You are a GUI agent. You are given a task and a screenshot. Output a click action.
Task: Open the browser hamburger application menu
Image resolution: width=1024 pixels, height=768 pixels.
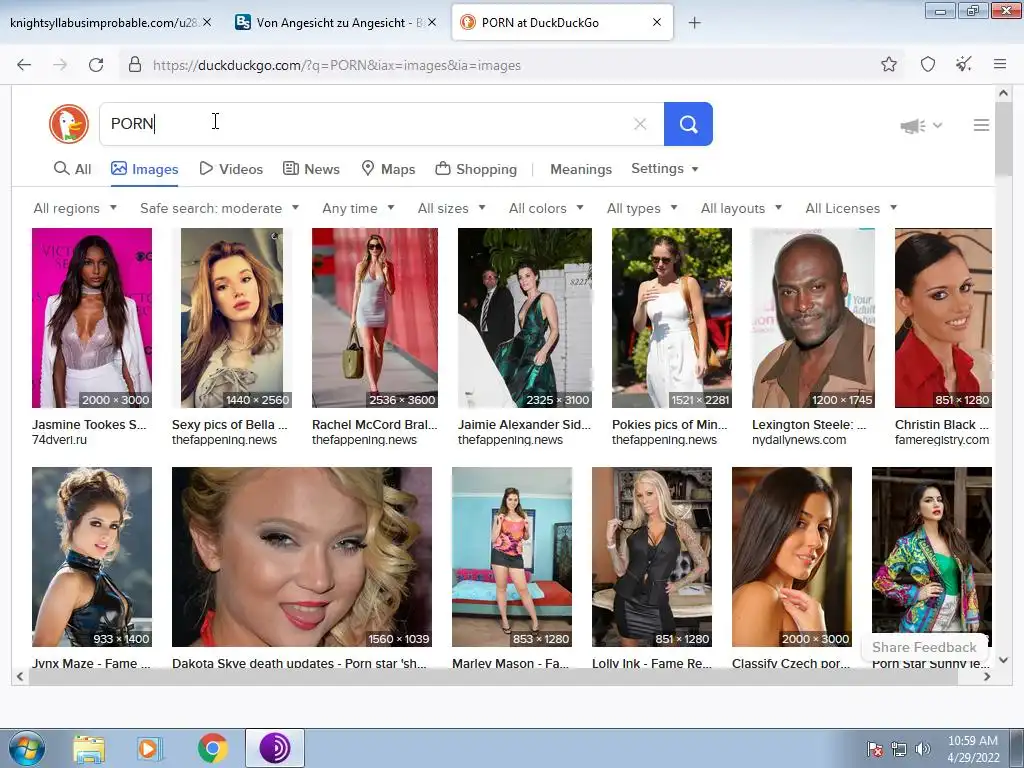point(1000,64)
